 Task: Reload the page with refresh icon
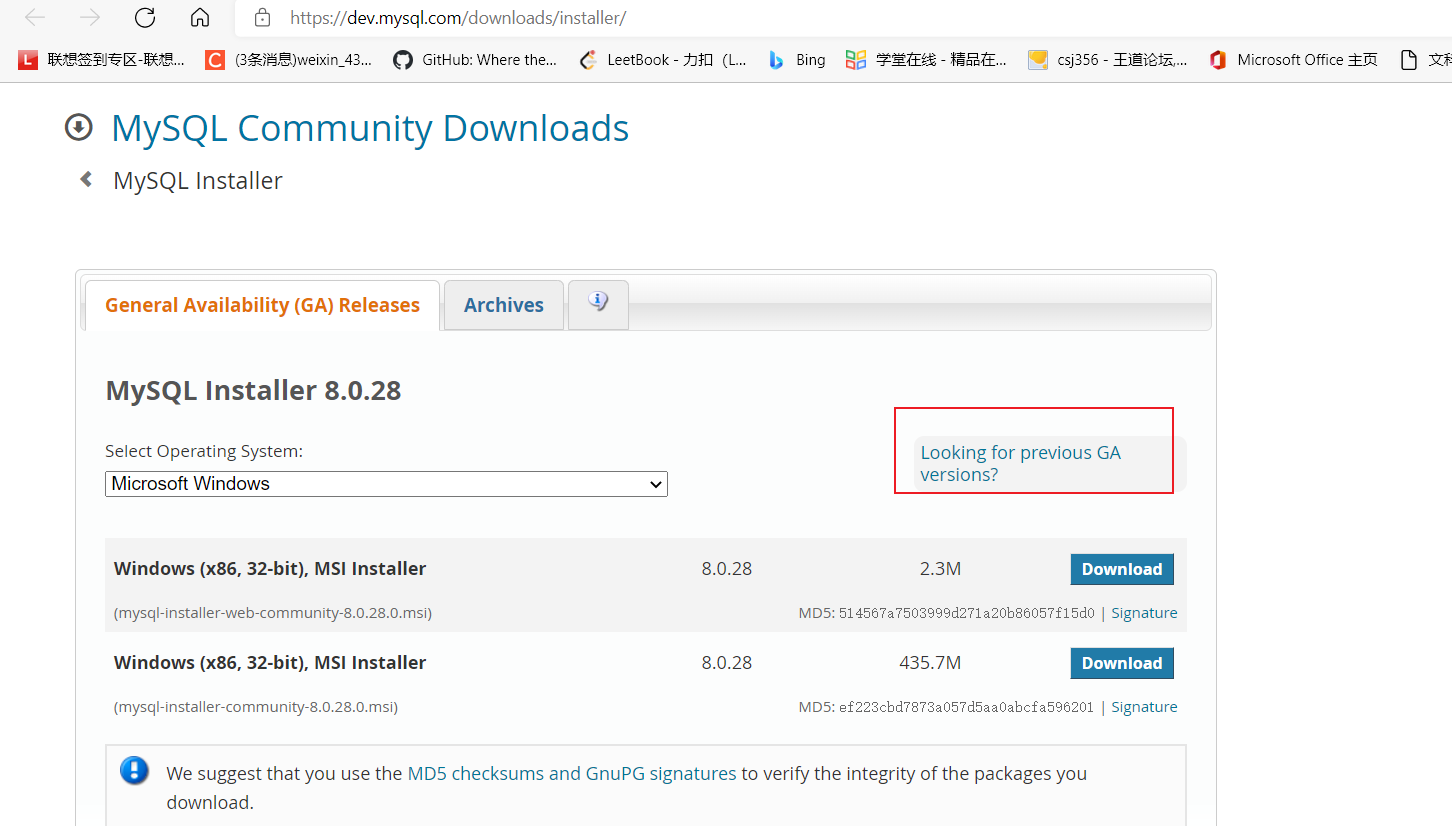pyautogui.click(x=145, y=17)
